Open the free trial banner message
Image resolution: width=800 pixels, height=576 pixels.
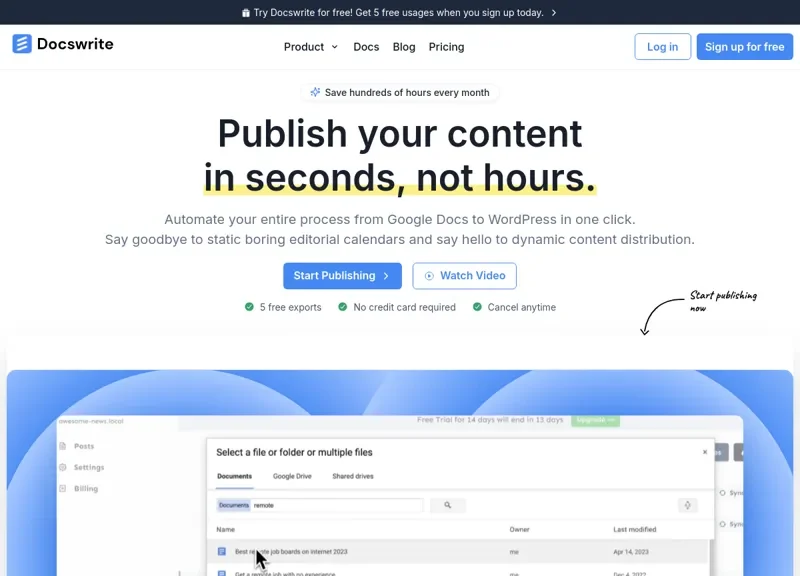click(398, 13)
